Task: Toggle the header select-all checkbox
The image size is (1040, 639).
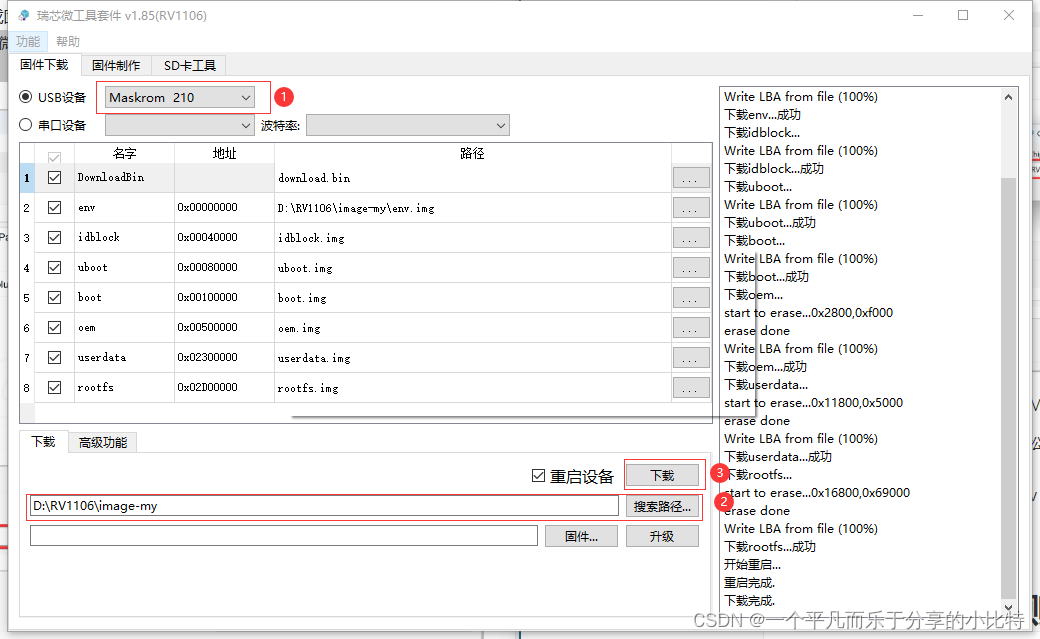Action: click(x=54, y=157)
